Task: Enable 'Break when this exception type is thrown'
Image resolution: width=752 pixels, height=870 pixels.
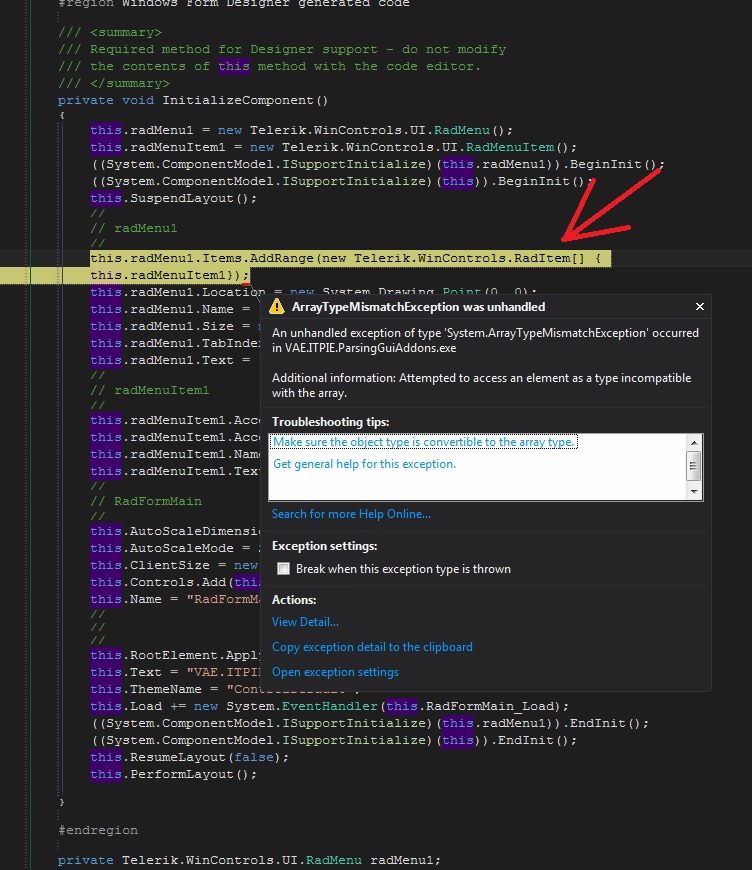Action: (284, 569)
